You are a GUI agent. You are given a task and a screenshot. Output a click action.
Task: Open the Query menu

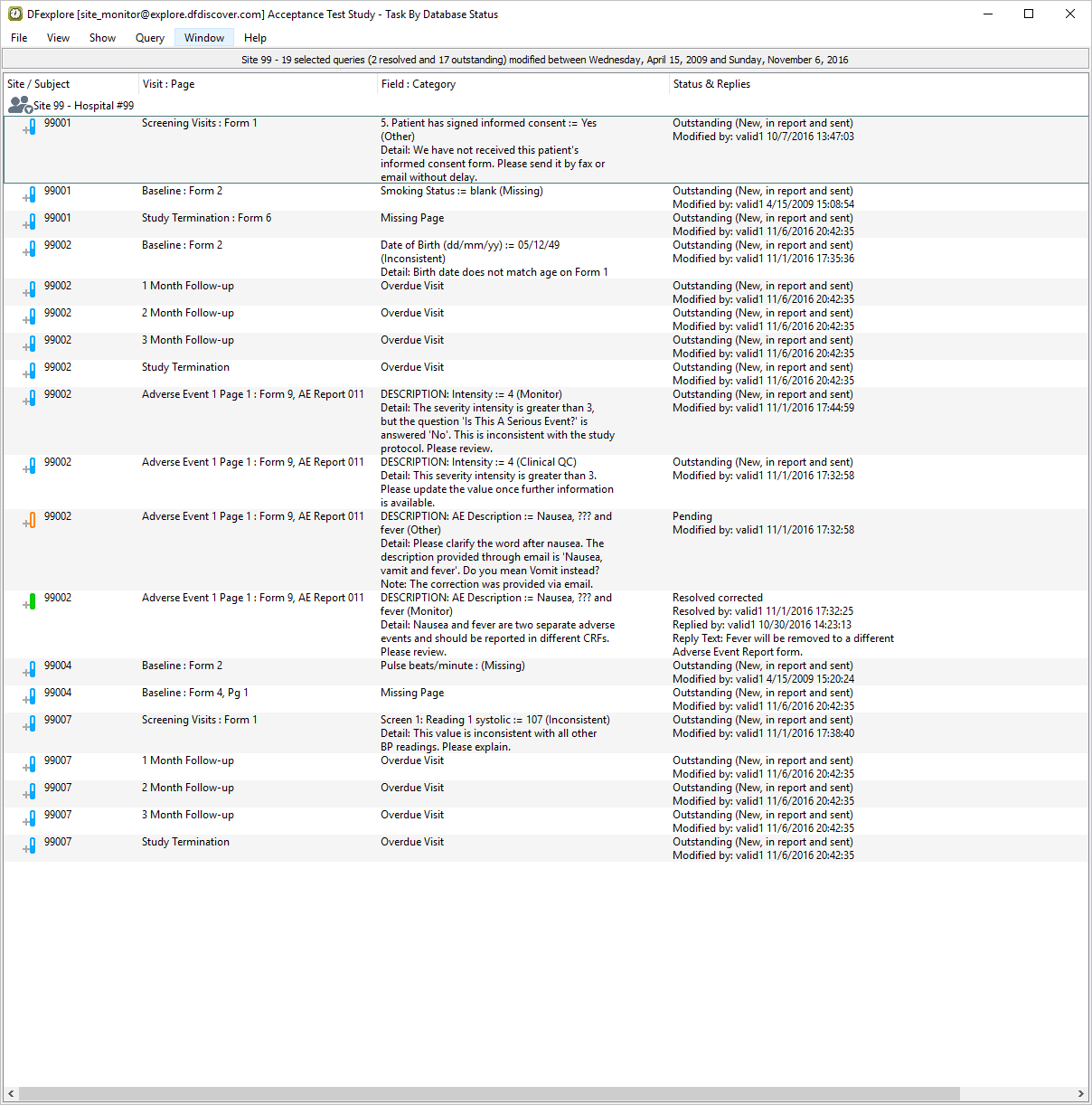149,38
